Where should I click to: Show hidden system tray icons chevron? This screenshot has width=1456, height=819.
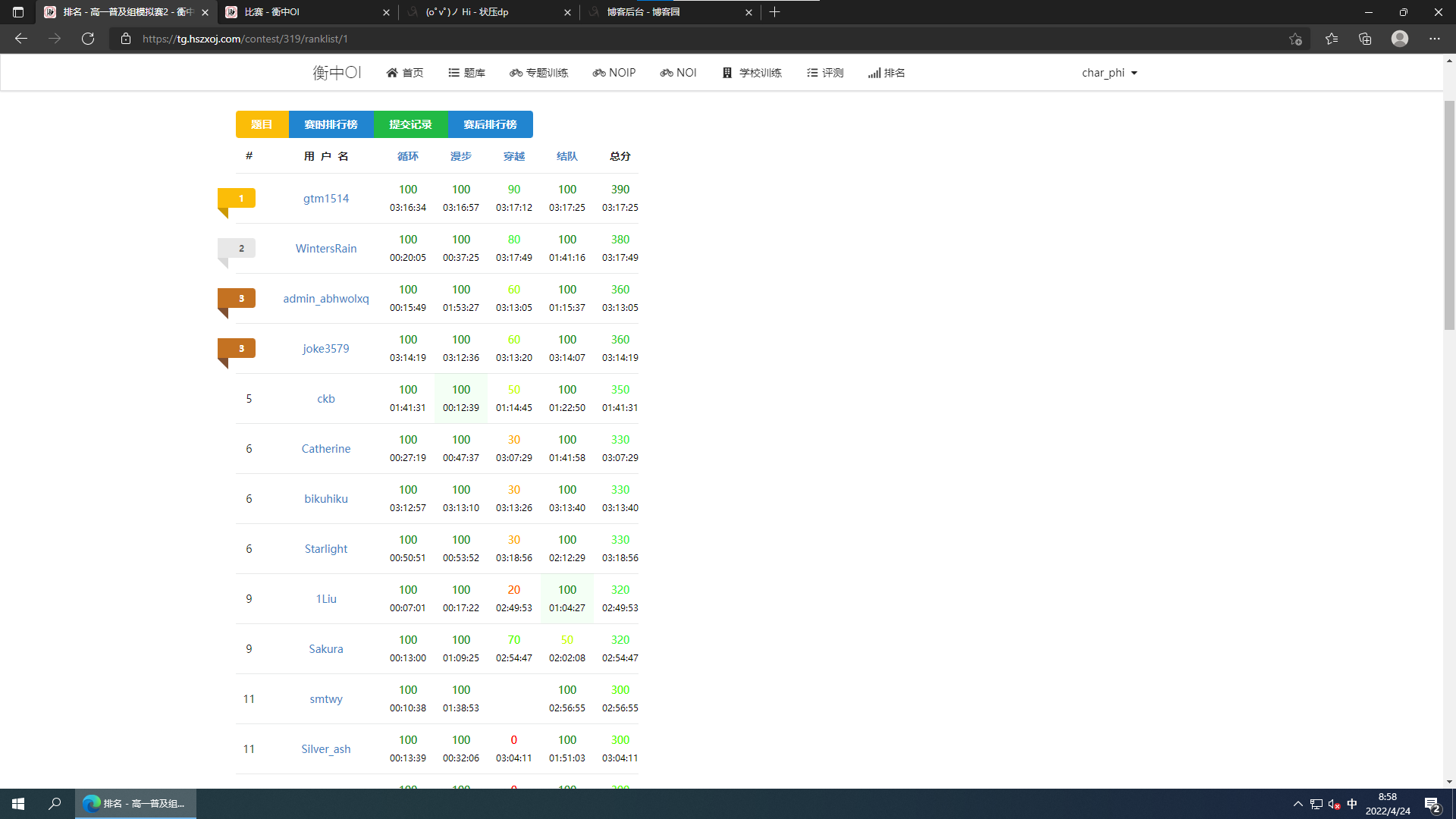1298,804
